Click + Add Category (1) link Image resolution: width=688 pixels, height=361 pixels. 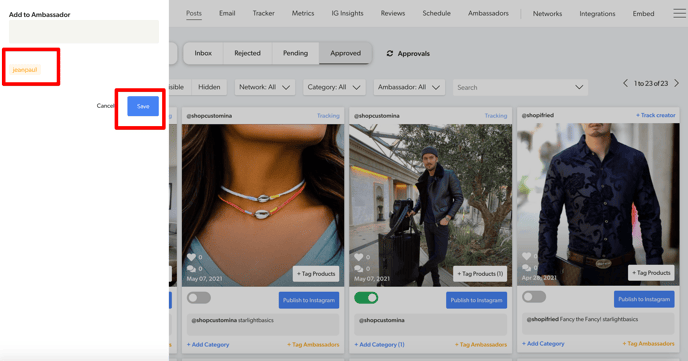pyautogui.click(x=380, y=345)
